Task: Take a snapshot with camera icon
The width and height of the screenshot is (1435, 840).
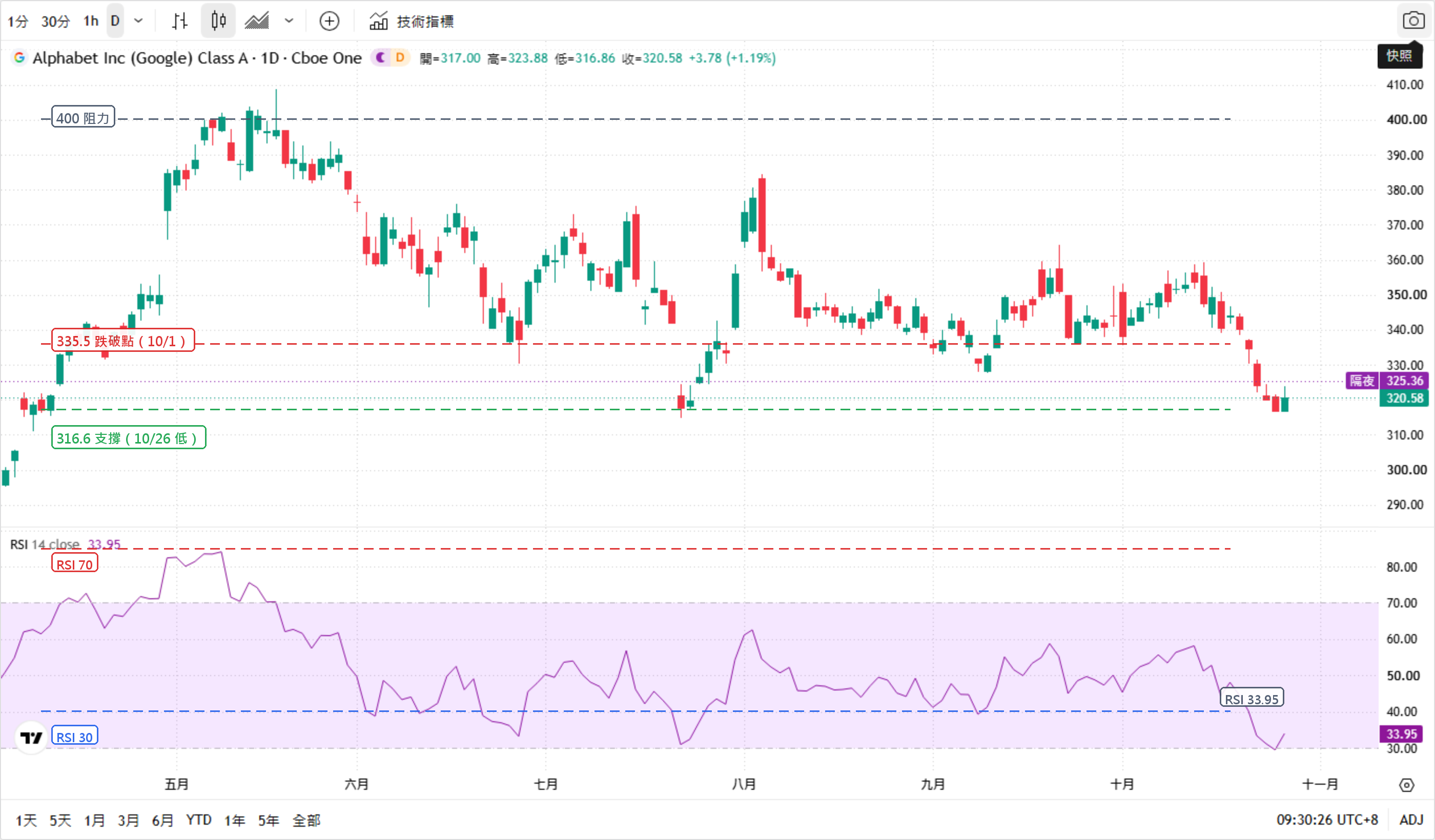Action: [x=1413, y=21]
